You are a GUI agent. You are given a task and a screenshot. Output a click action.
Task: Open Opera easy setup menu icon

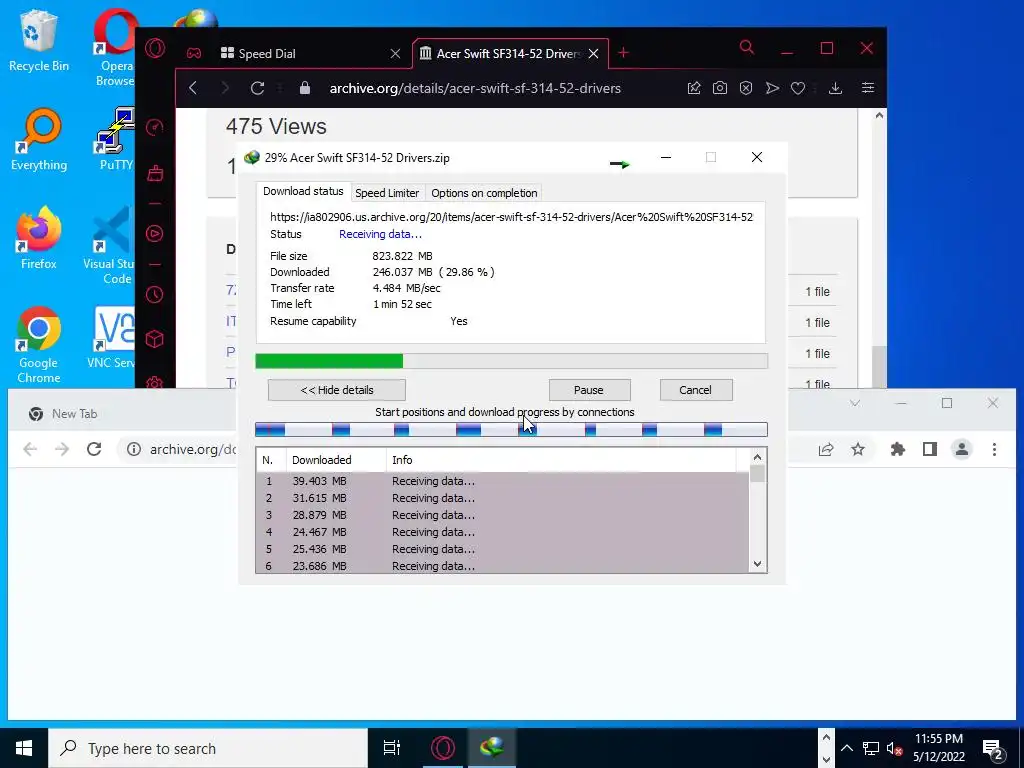coord(868,88)
